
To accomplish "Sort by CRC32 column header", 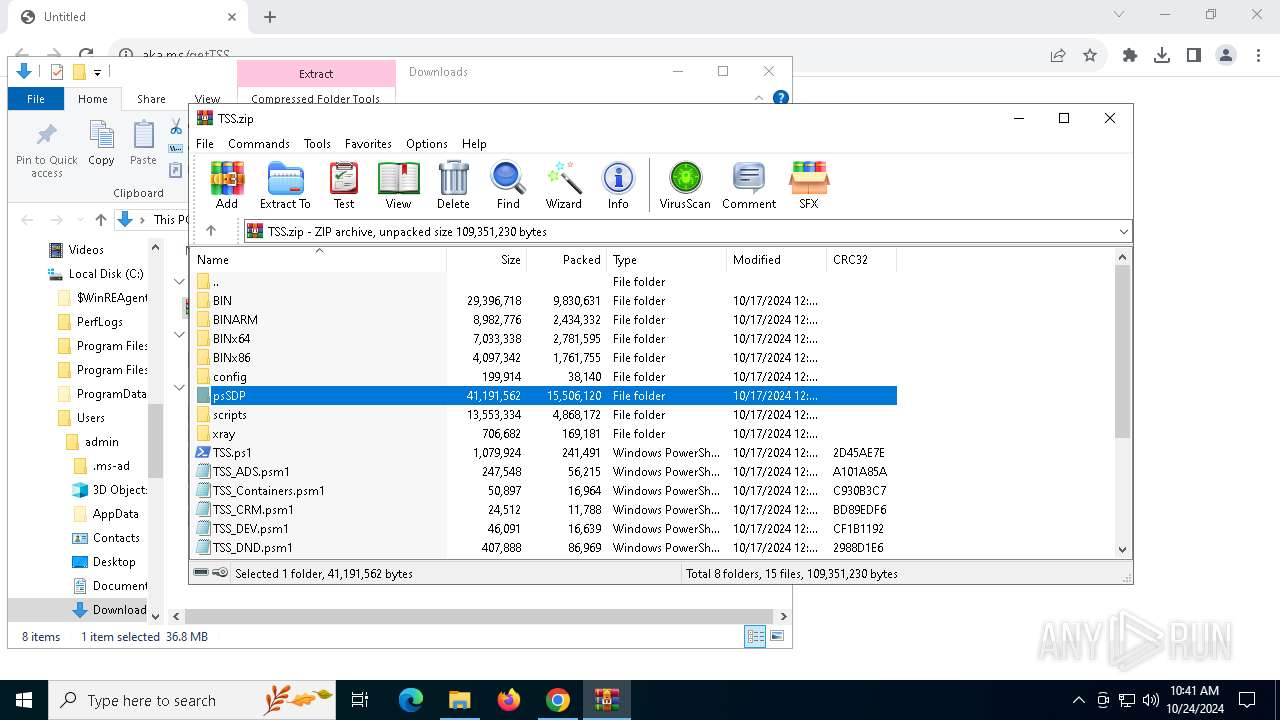I will click(861, 260).
